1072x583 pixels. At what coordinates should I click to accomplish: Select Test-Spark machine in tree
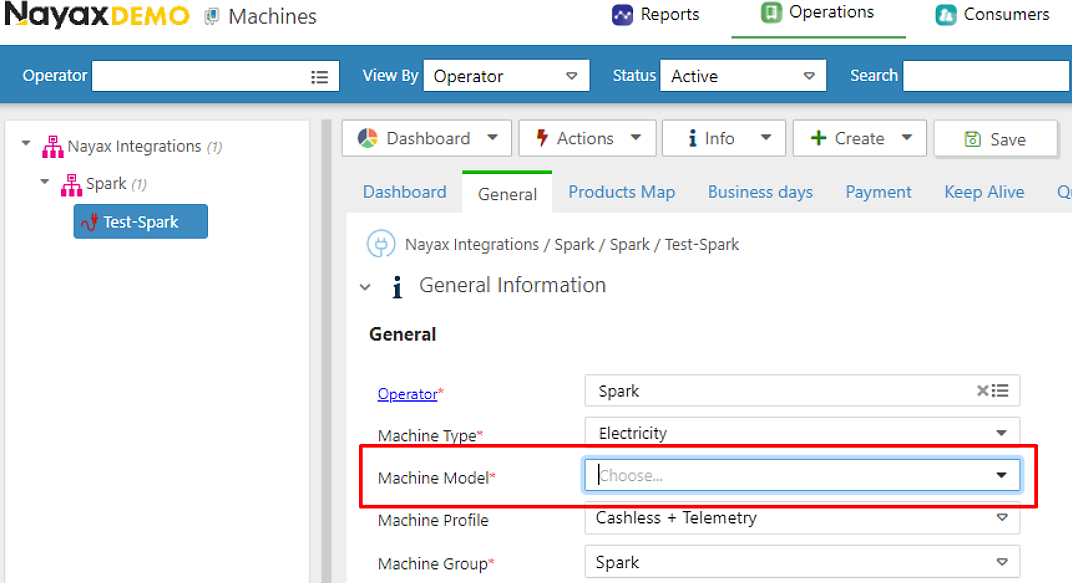[141, 221]
